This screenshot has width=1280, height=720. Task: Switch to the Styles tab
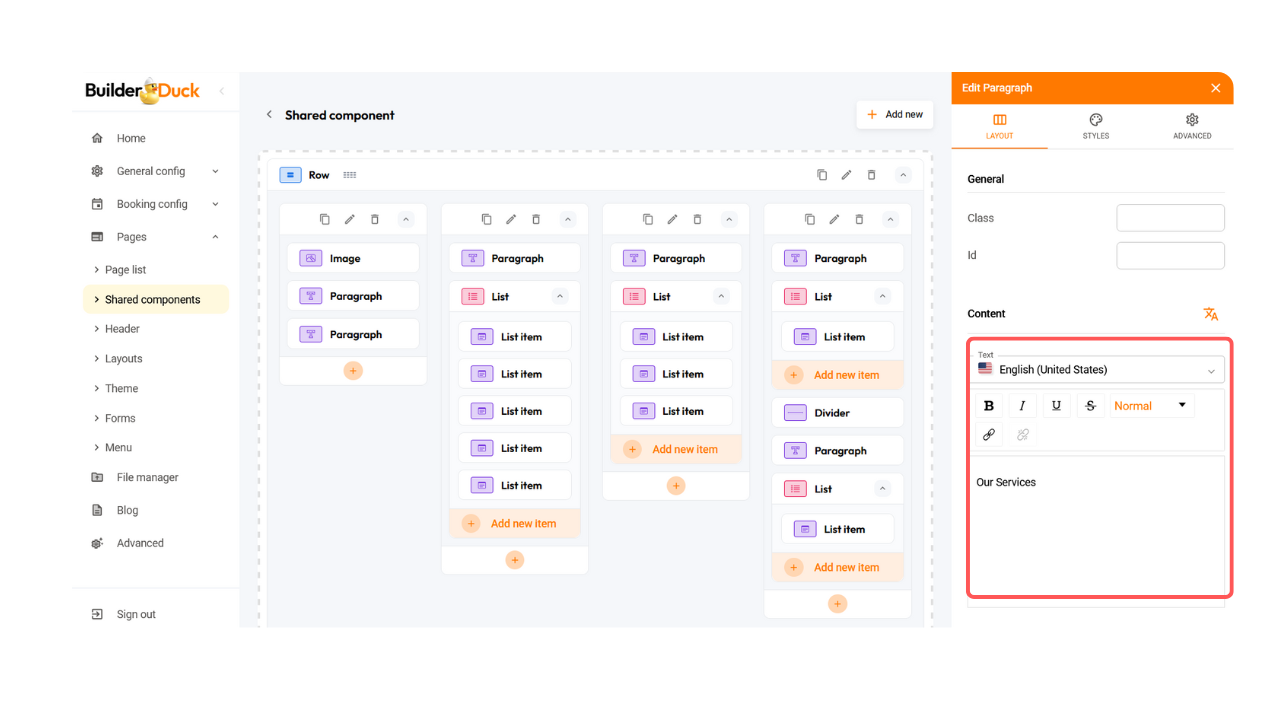pos(1095,126)
